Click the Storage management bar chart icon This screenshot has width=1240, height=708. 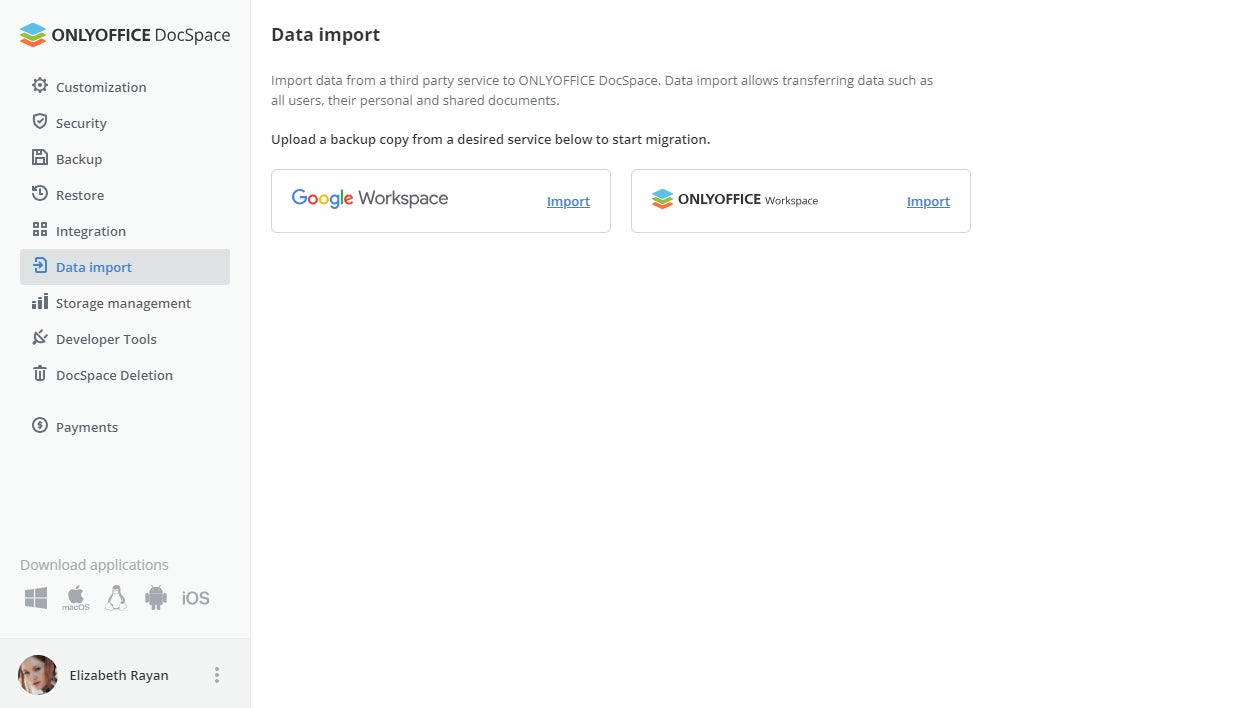(x=40, y=302)
